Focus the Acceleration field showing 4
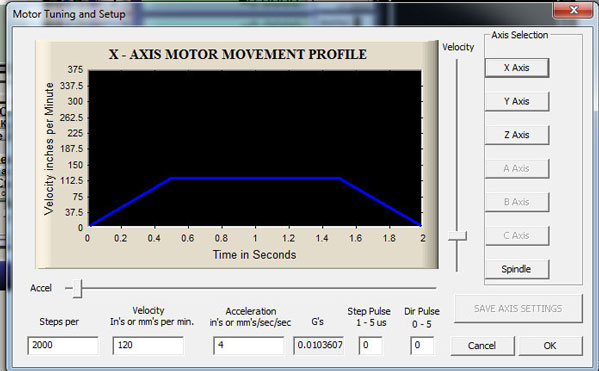This screenshot has height=371, width=599. pos(249,345)
